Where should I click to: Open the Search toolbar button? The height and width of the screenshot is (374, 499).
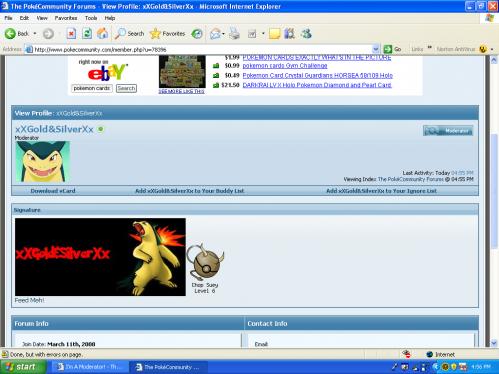[130, 34]
